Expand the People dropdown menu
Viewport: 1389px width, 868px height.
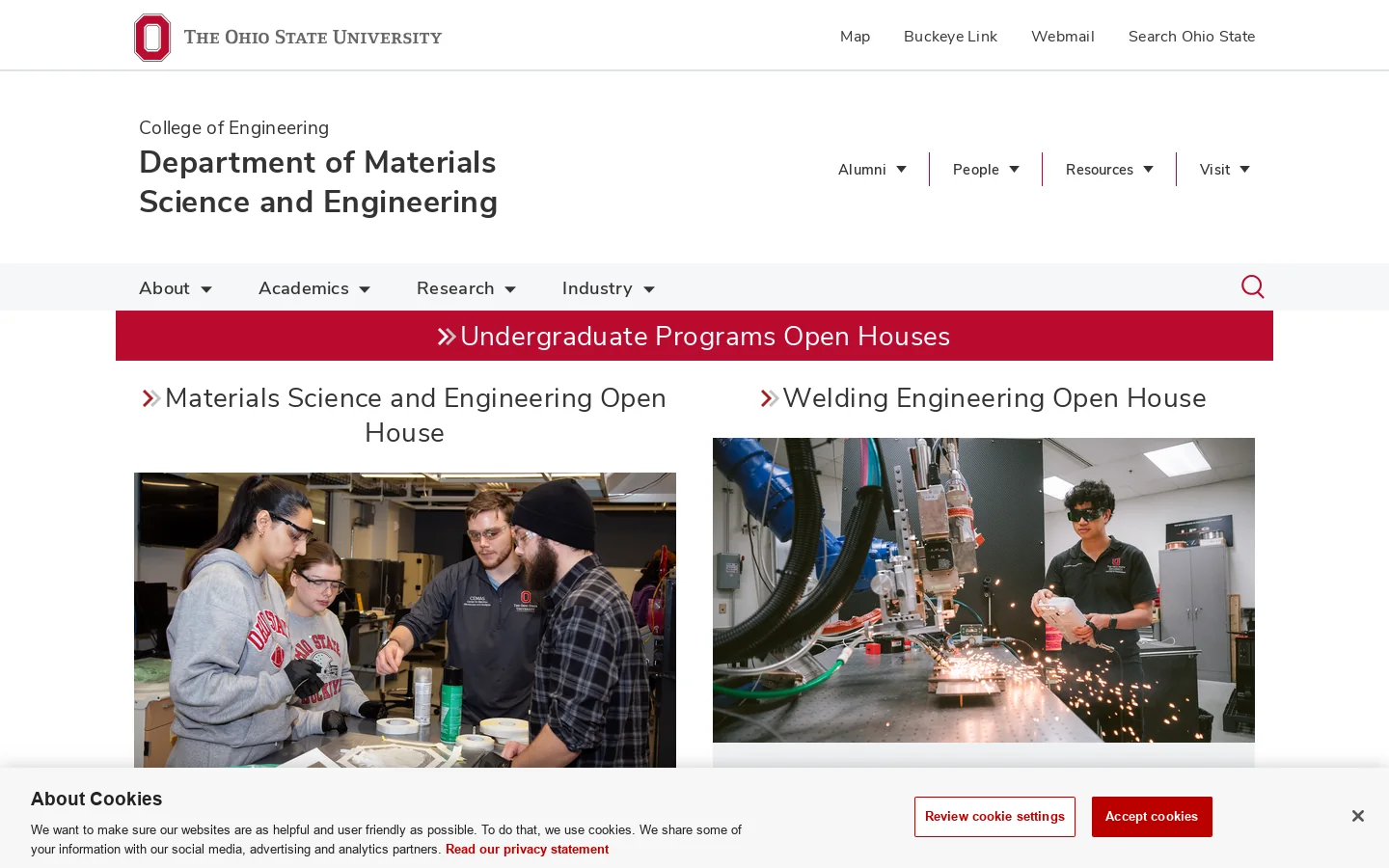[986, 170]
